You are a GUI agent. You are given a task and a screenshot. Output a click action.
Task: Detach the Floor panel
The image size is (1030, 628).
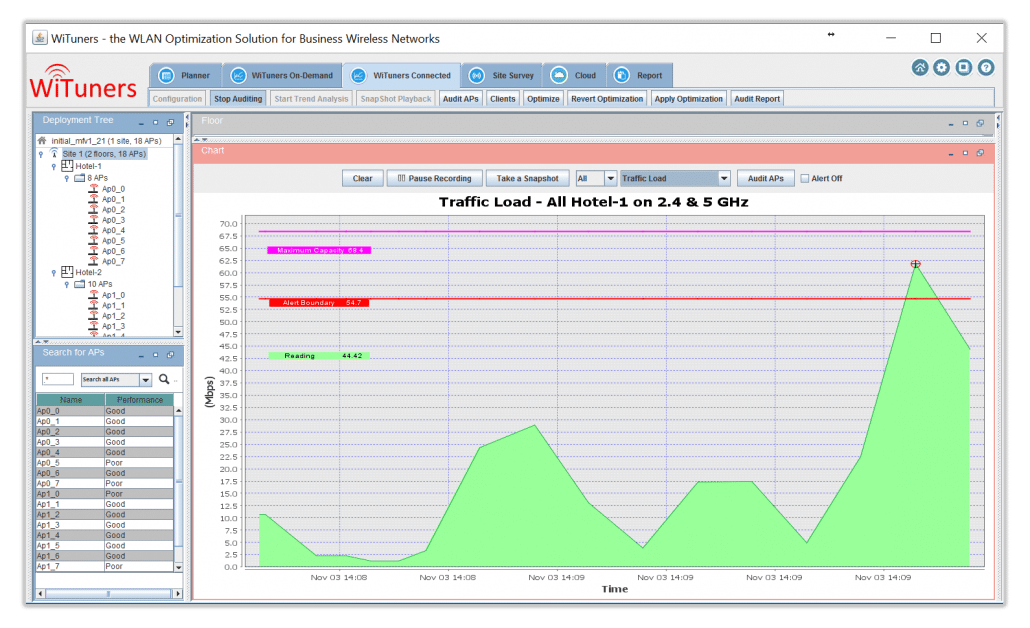(980, 123)
